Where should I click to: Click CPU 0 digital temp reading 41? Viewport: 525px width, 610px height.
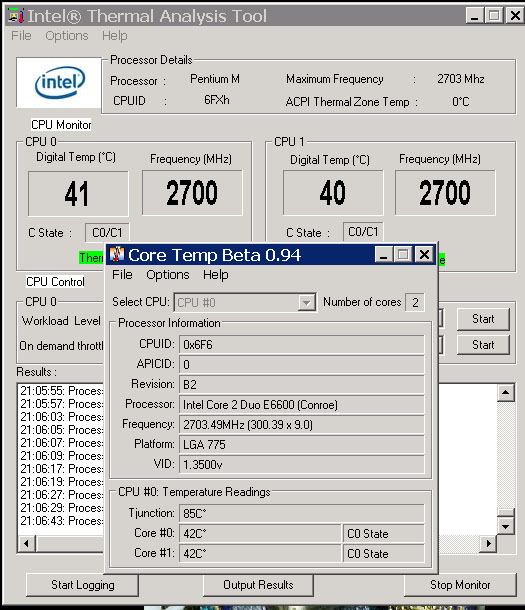(x=78, y=193)
